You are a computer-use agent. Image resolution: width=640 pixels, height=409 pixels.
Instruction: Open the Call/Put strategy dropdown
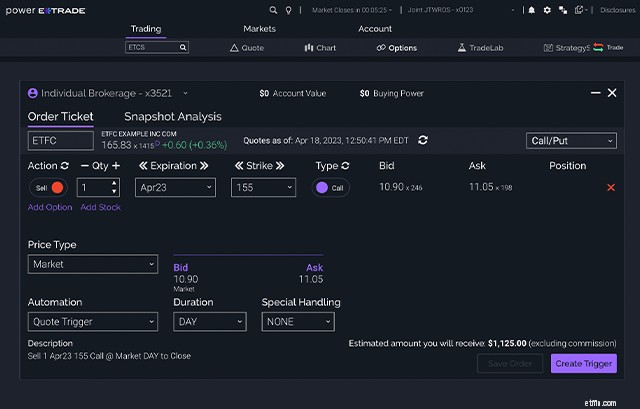coord(571,141)
